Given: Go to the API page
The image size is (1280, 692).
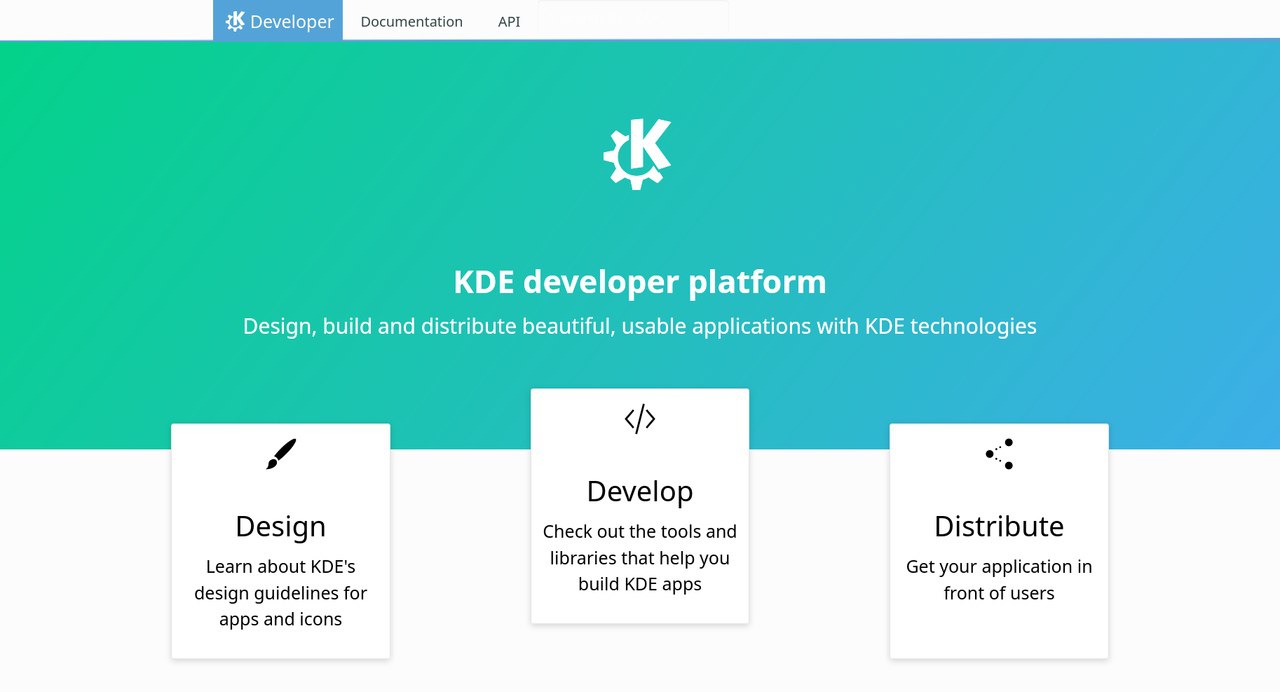Looking at the screenshot, I should pyautogui.click(x=509, y=21).
